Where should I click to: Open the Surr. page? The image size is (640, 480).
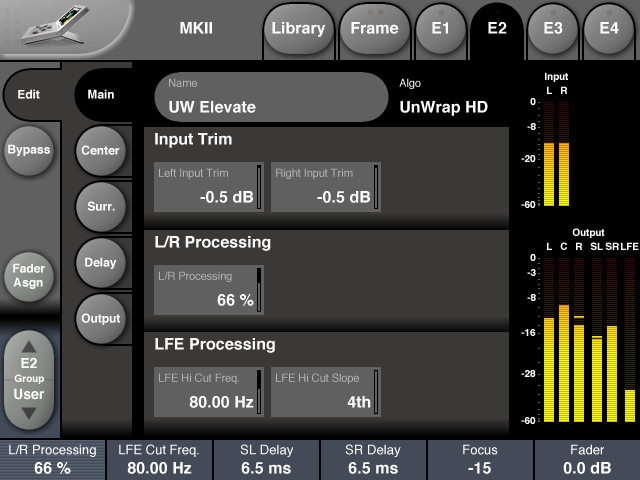pos(101,207)
